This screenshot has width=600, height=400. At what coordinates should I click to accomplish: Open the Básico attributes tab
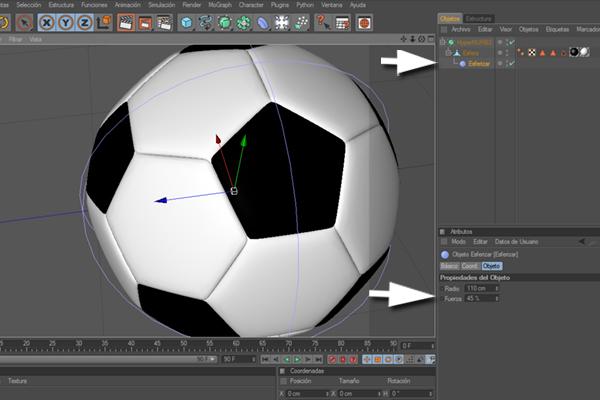(449, 266)
